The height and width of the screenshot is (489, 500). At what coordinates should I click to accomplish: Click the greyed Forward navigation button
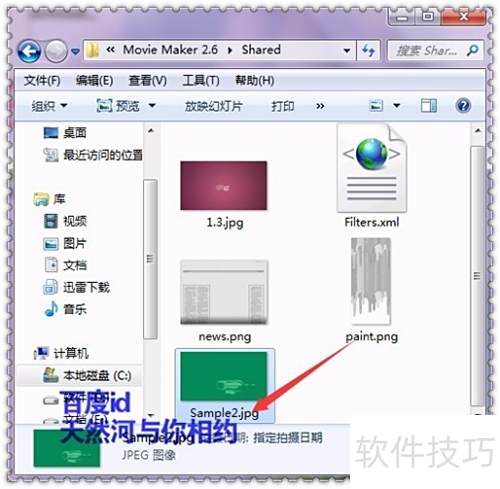(56, 51)
